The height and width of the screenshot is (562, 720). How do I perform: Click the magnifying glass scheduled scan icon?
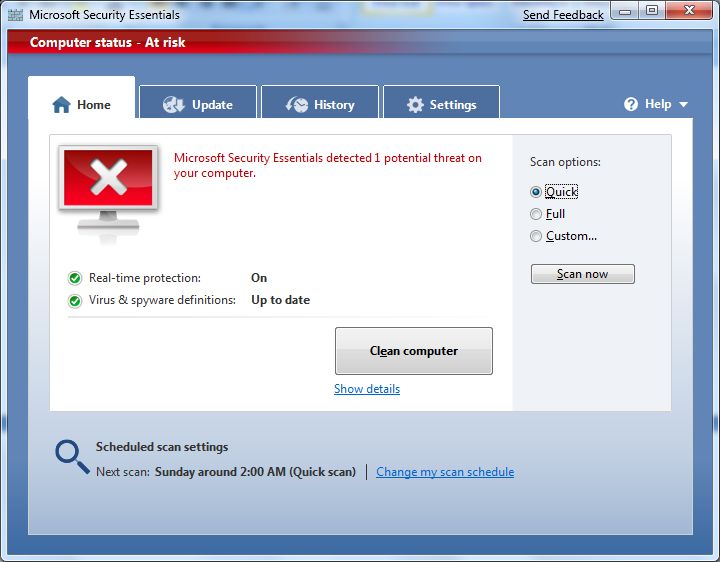(72, 457)
